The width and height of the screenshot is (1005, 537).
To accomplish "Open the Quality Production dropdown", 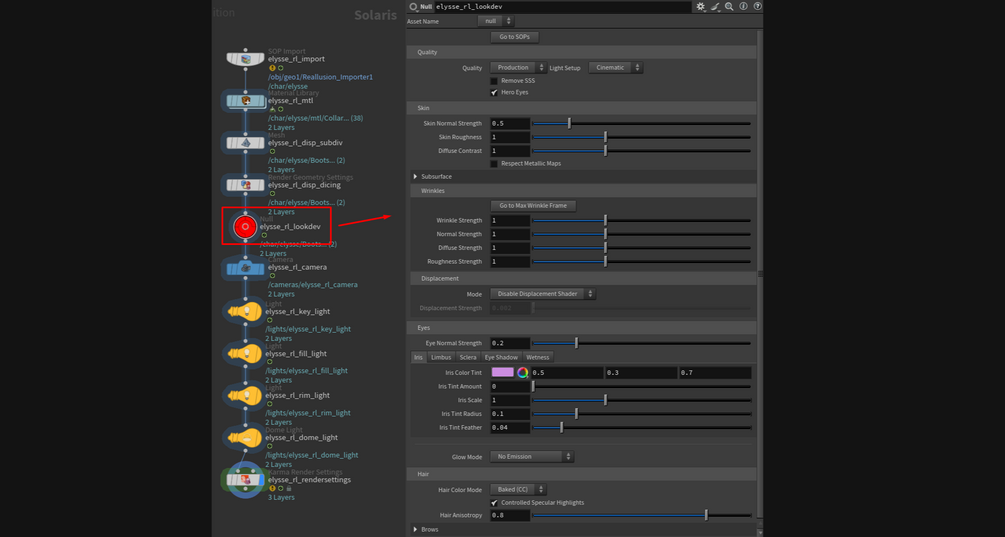I will click(518, 67).
